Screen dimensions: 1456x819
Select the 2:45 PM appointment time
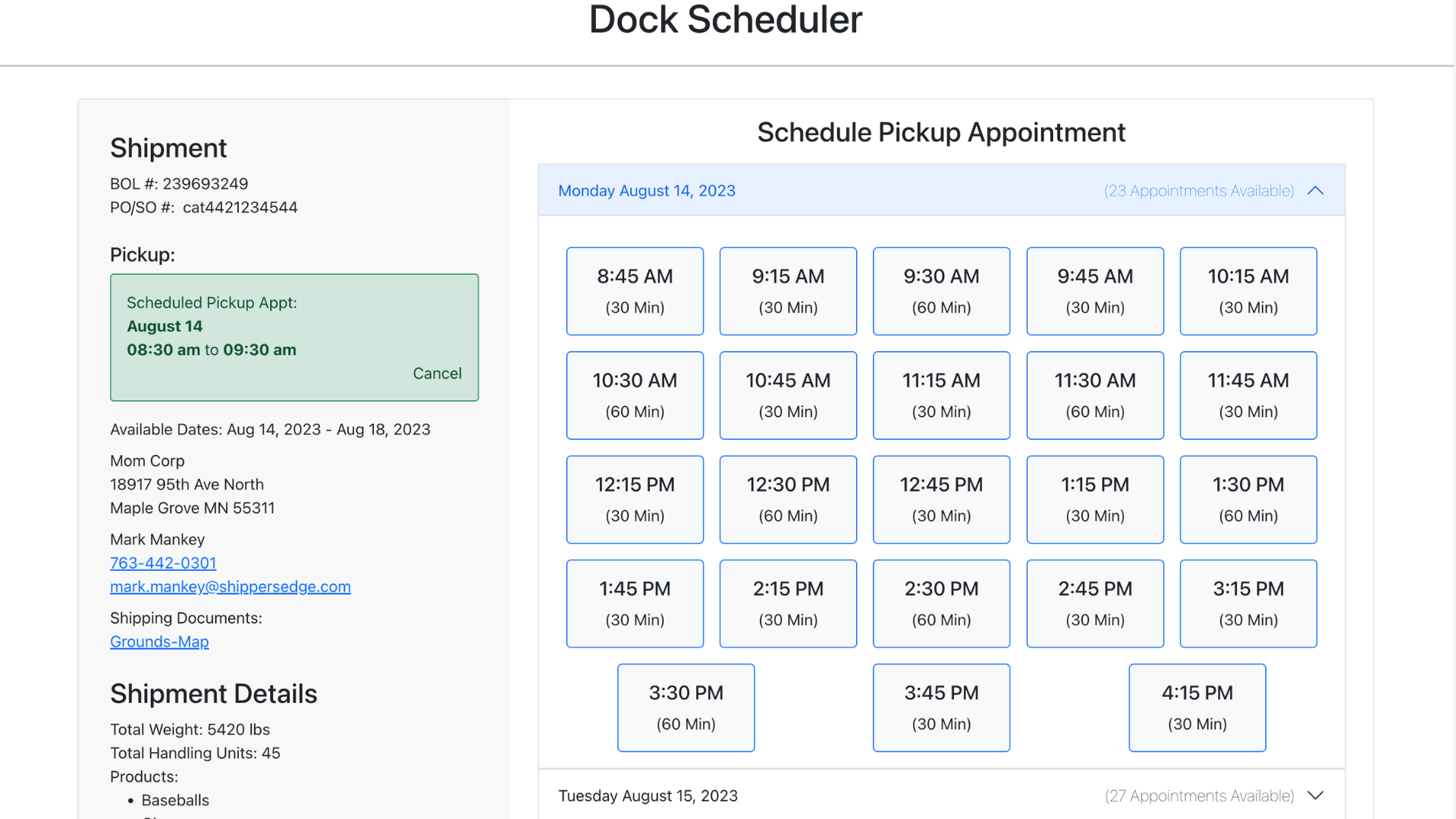[1094, 603]
